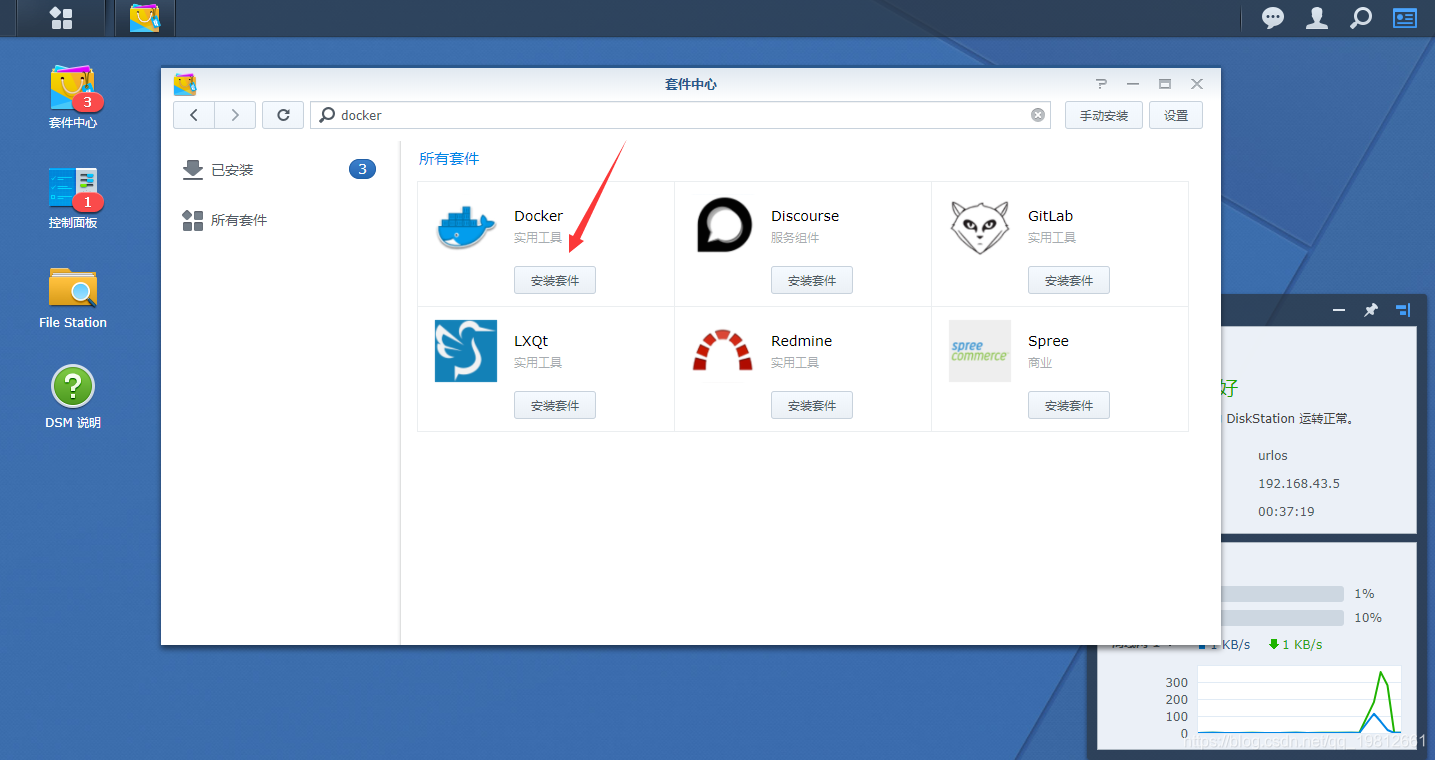Focus the package search field
This screenshot has height=760, width=1435.
[680, 115]
